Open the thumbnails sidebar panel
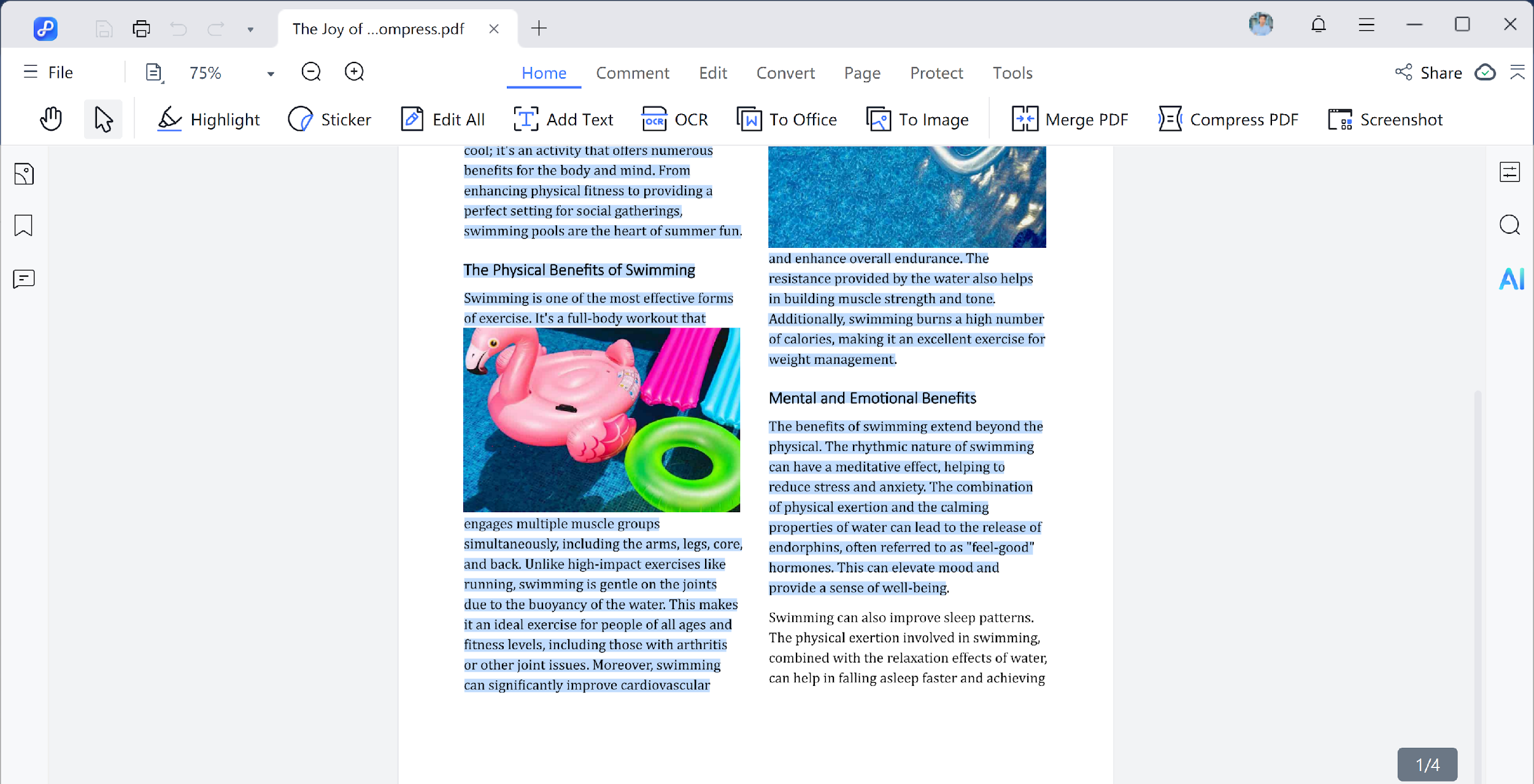 (23, 174)
